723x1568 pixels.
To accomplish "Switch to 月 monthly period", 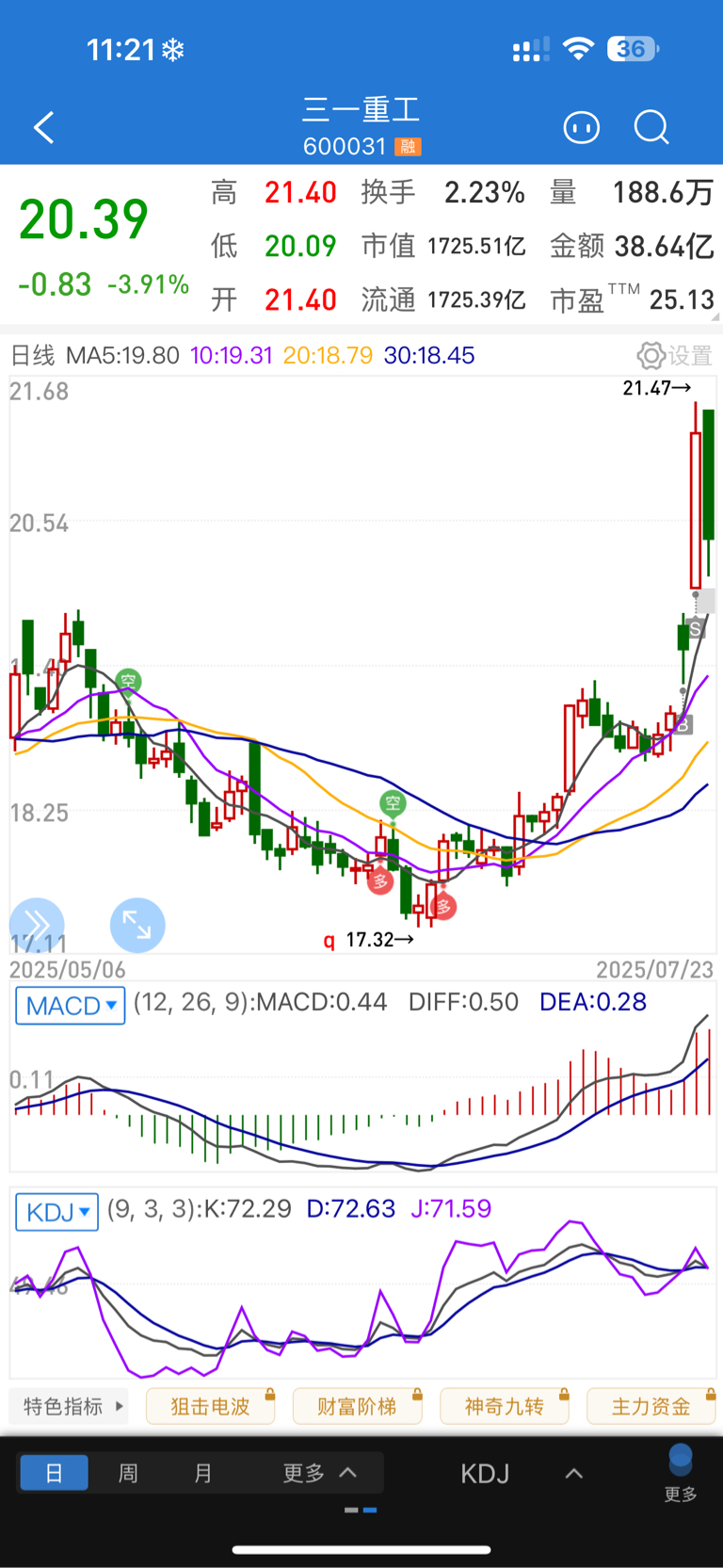I will 202,1473.
